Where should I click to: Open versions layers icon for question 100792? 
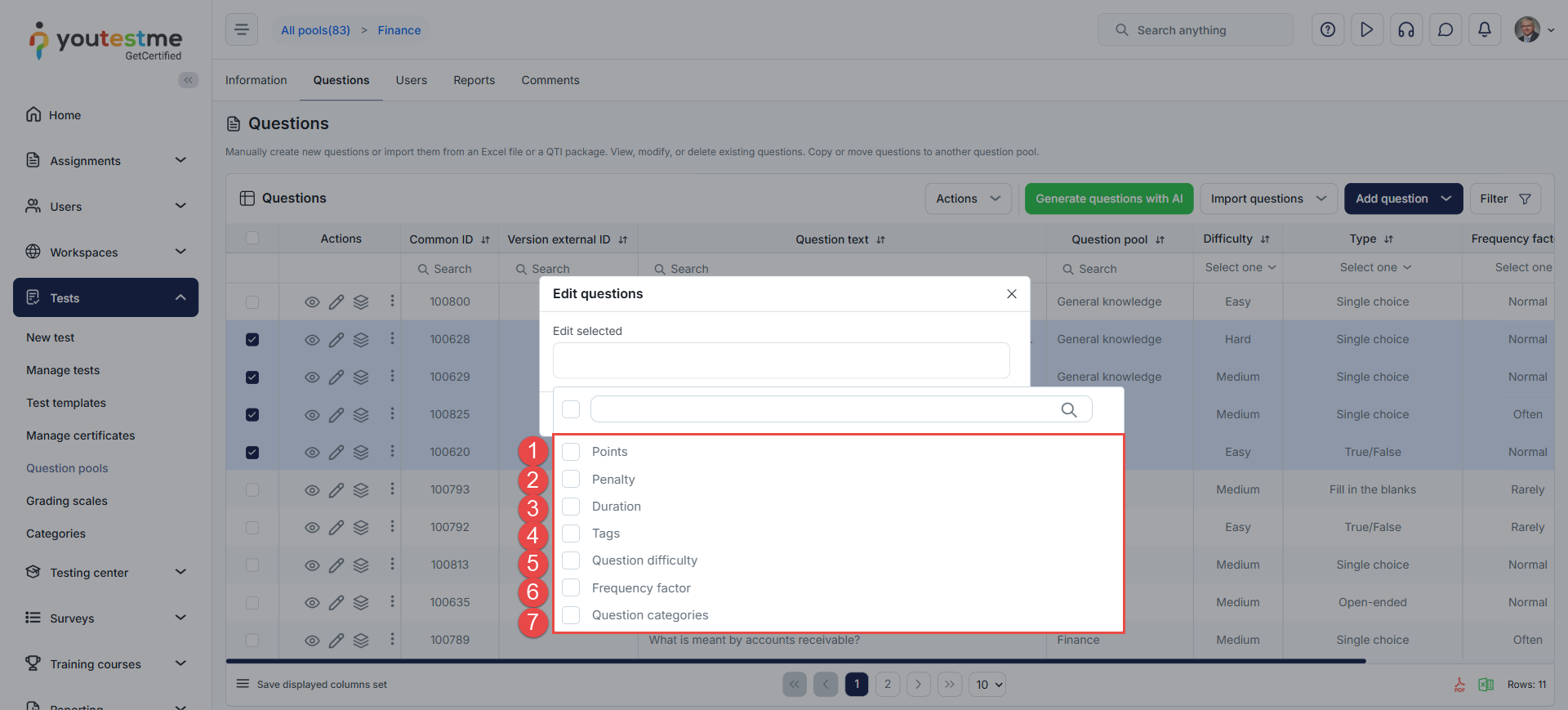[x=361, y=528]
